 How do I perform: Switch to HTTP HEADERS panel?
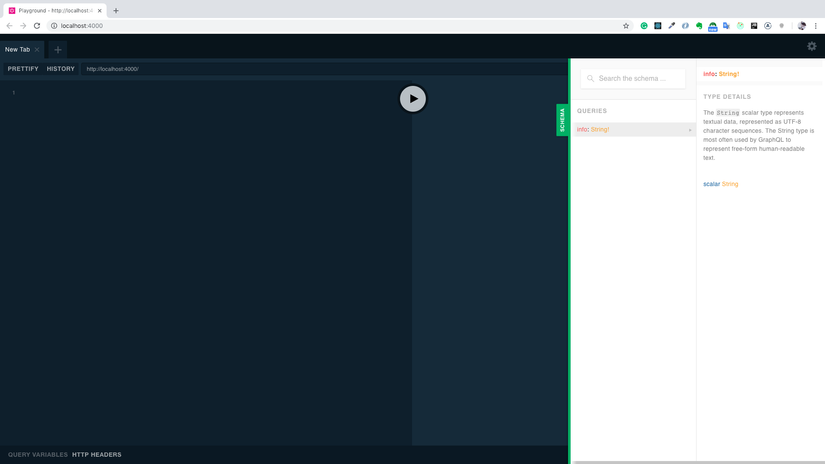[x=97, y=455]
